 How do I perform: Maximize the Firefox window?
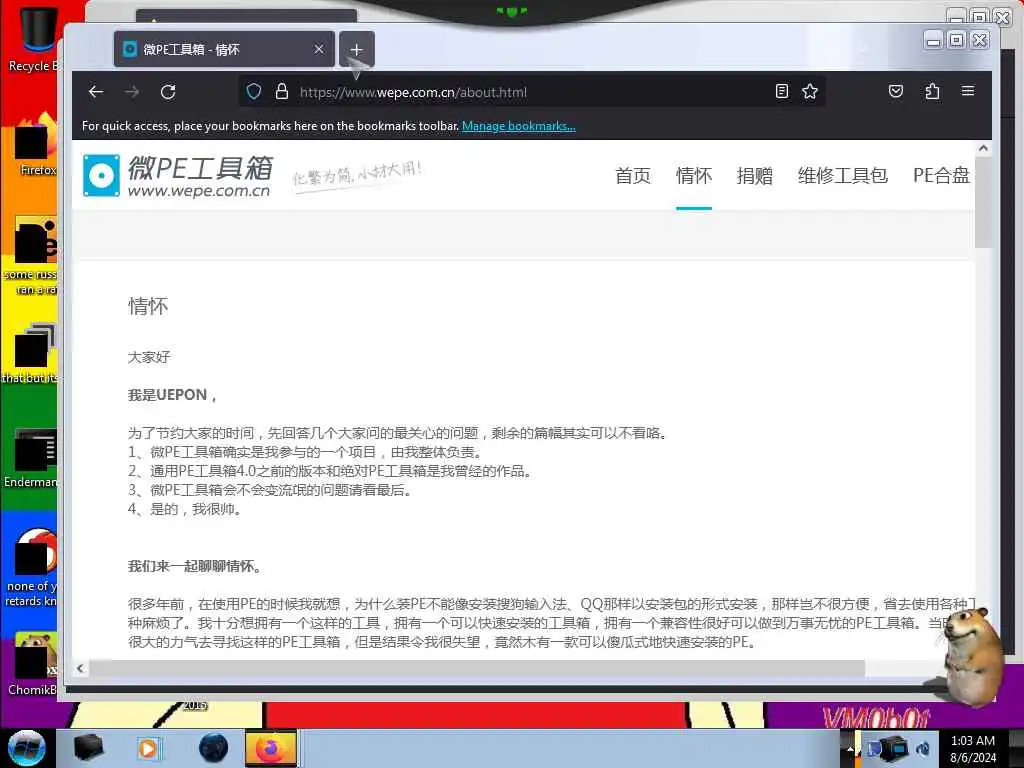coord(957,40)
